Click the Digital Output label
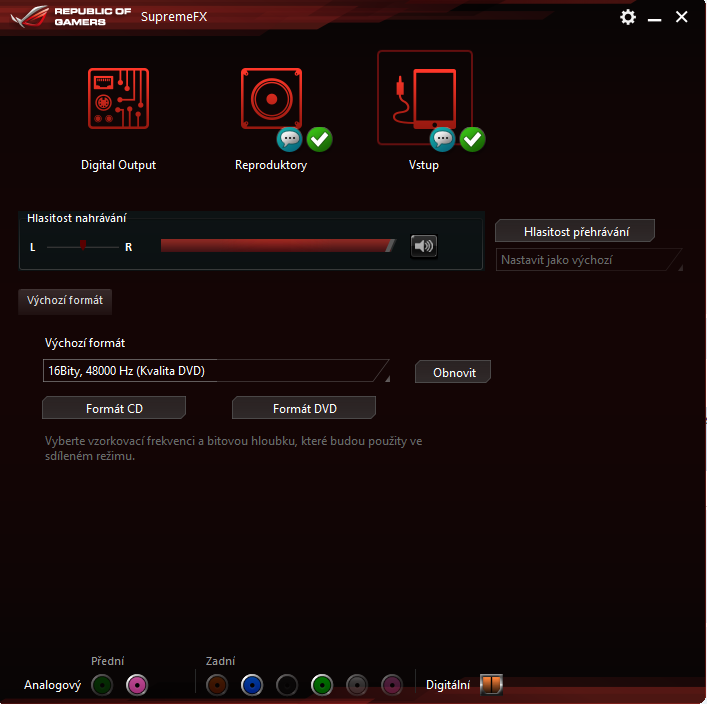 click(118, 165)
